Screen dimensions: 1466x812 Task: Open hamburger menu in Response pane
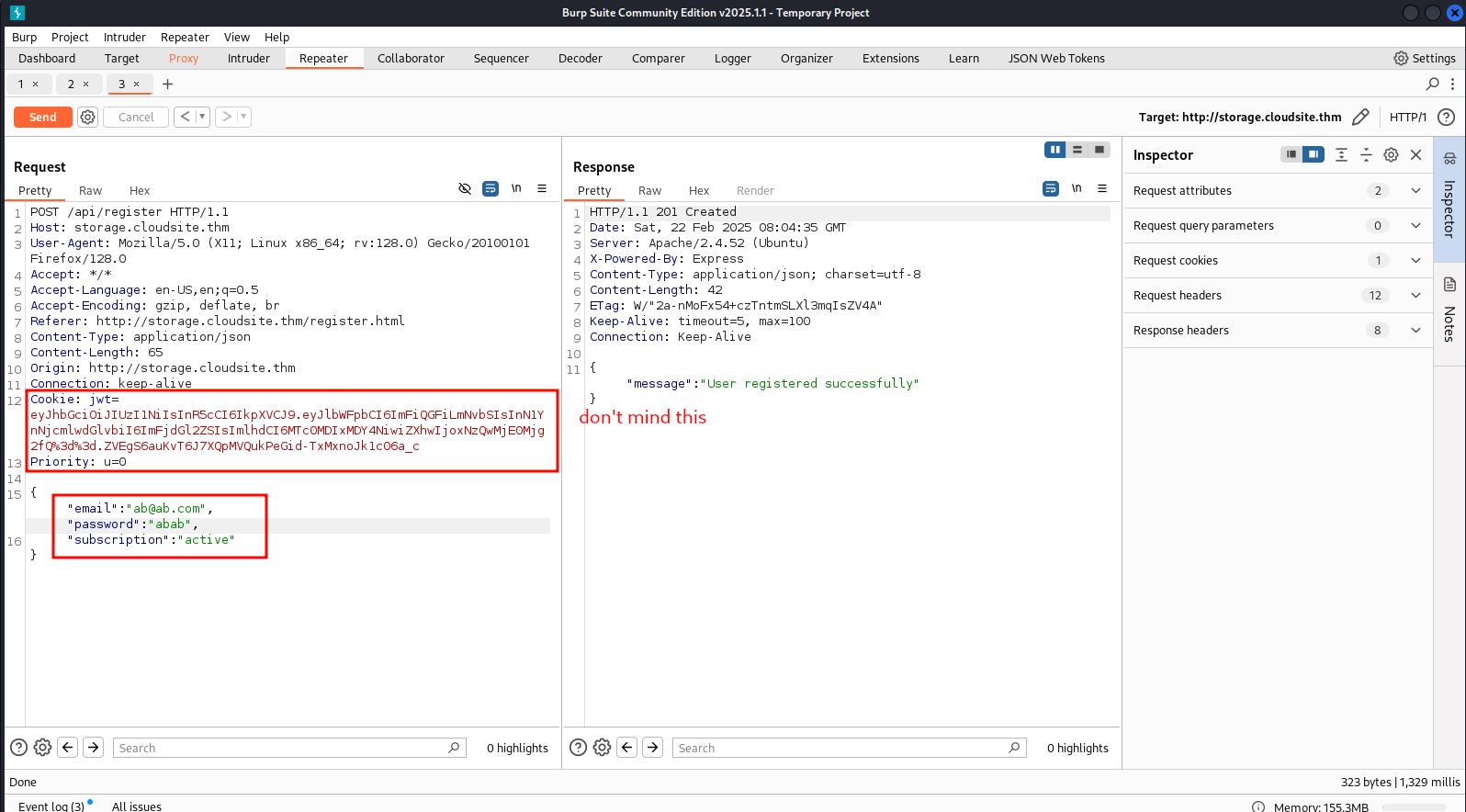[x=1102, y=188]
